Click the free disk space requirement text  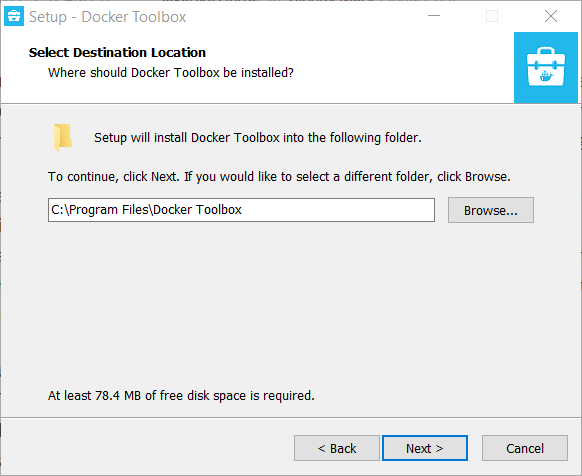coord(181,396)
